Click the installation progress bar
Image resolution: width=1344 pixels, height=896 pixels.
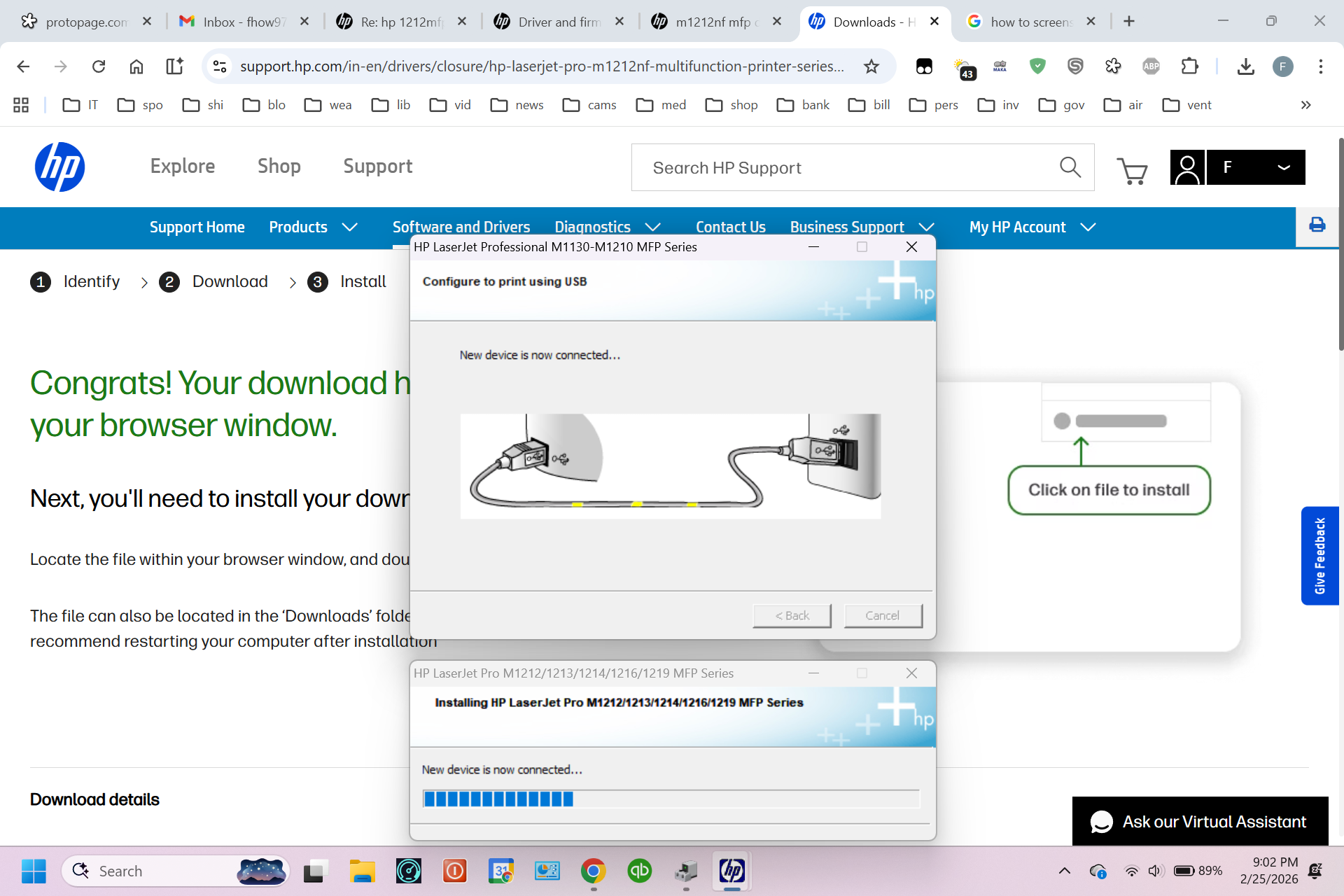pyautogui.click(x=671, y=799)
